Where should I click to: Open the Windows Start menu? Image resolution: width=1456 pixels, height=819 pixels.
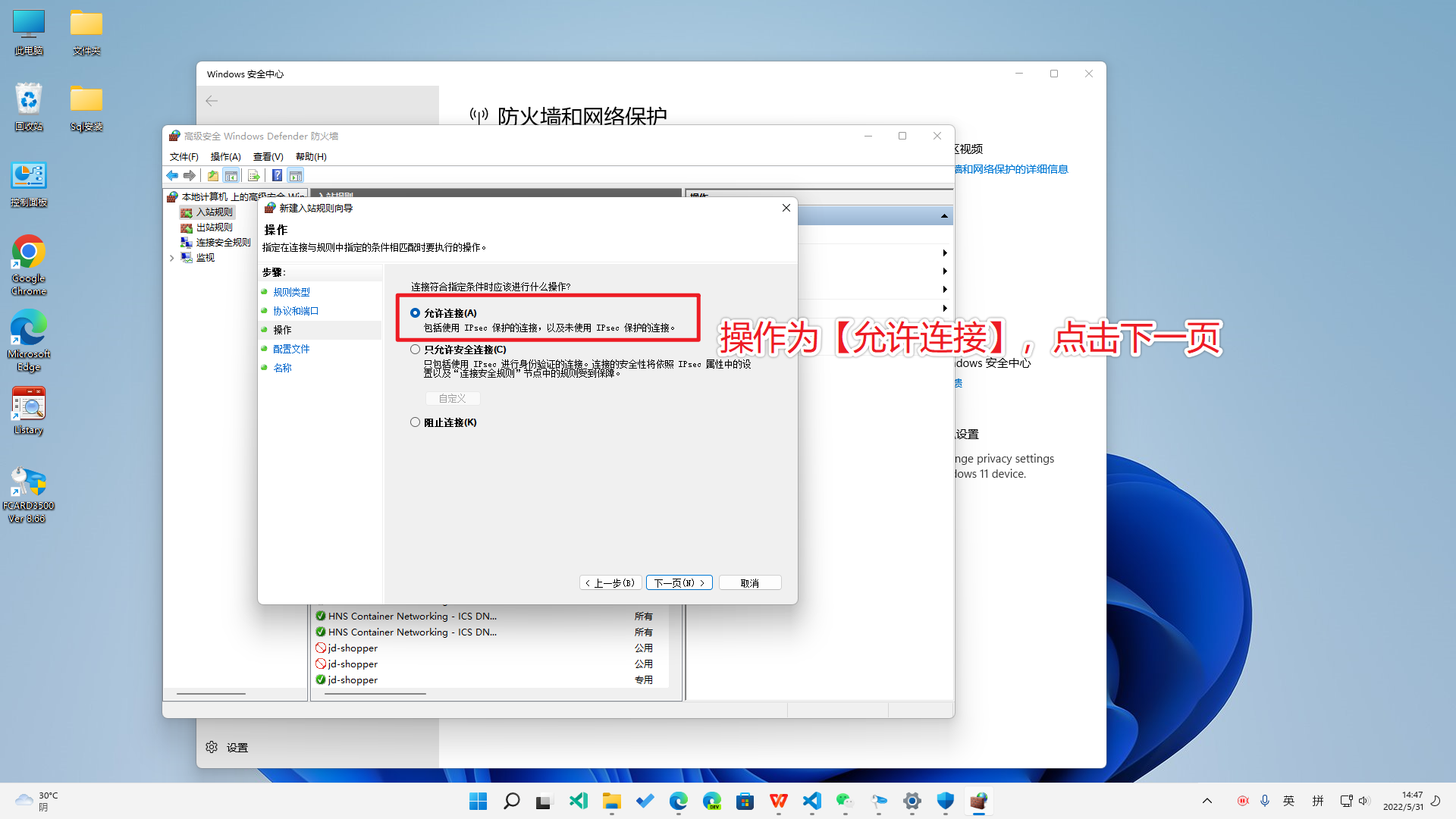(479, 801)
